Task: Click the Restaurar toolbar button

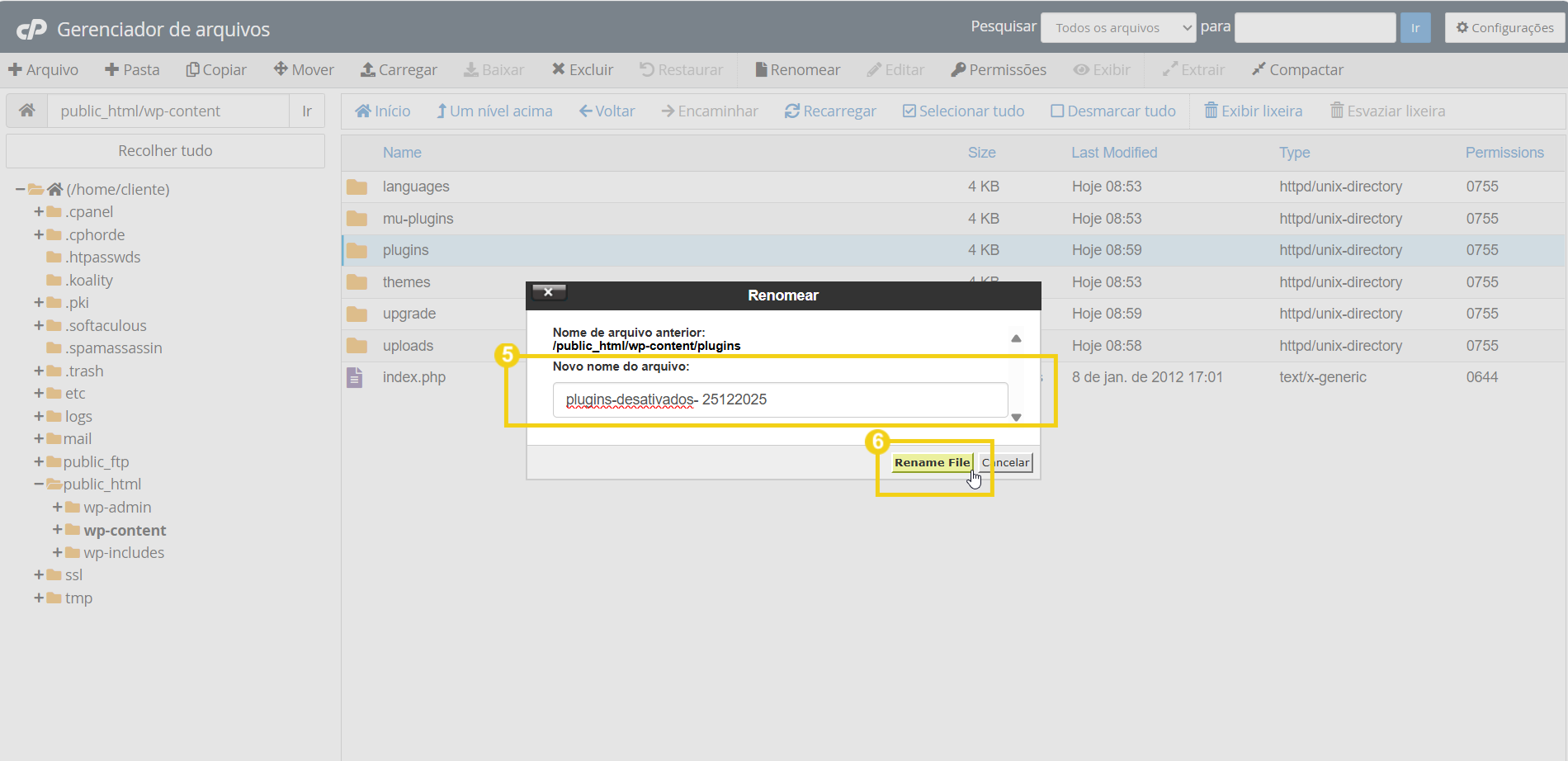Action: point(682,70)
